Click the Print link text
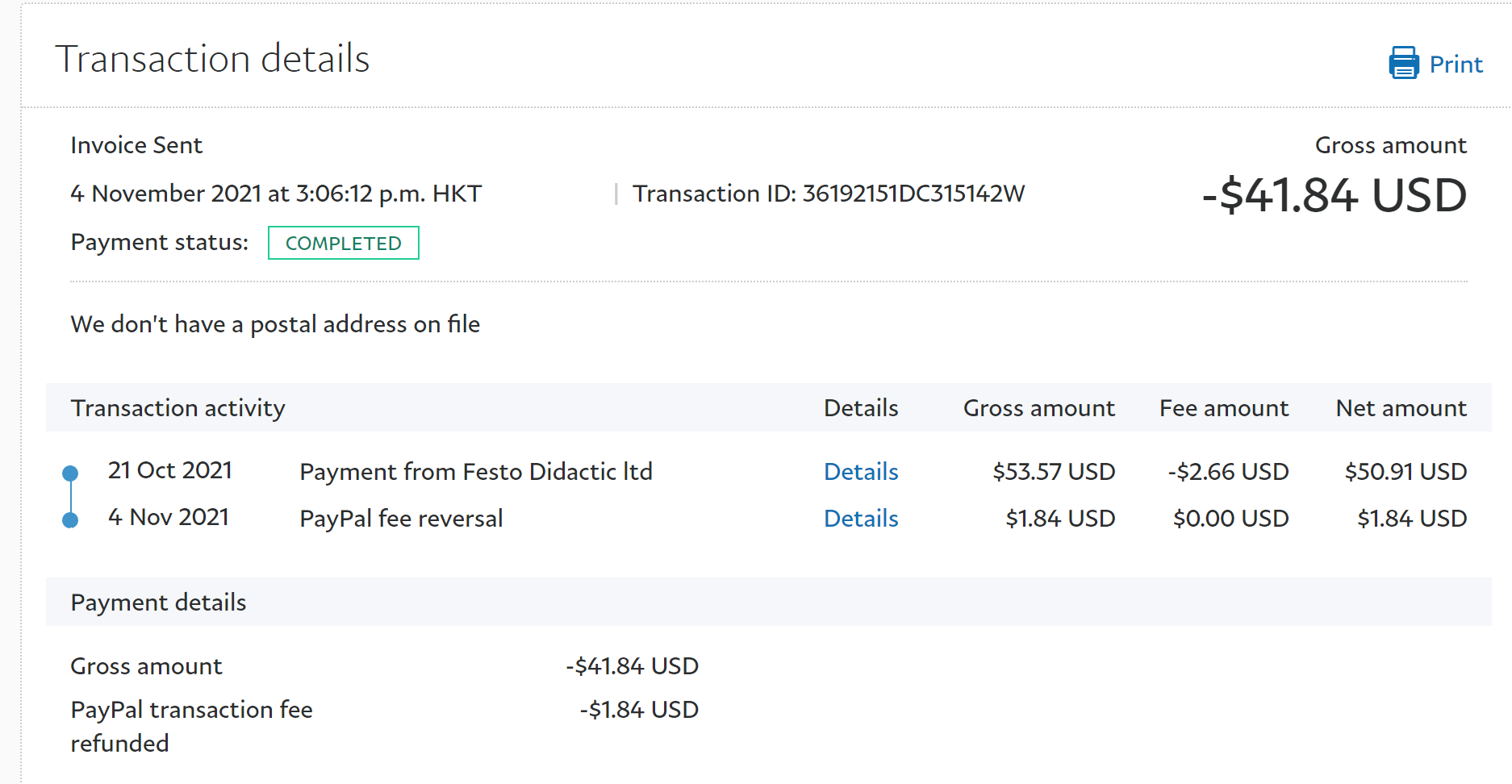1512x784 pixels. [x=1456, y=65]
